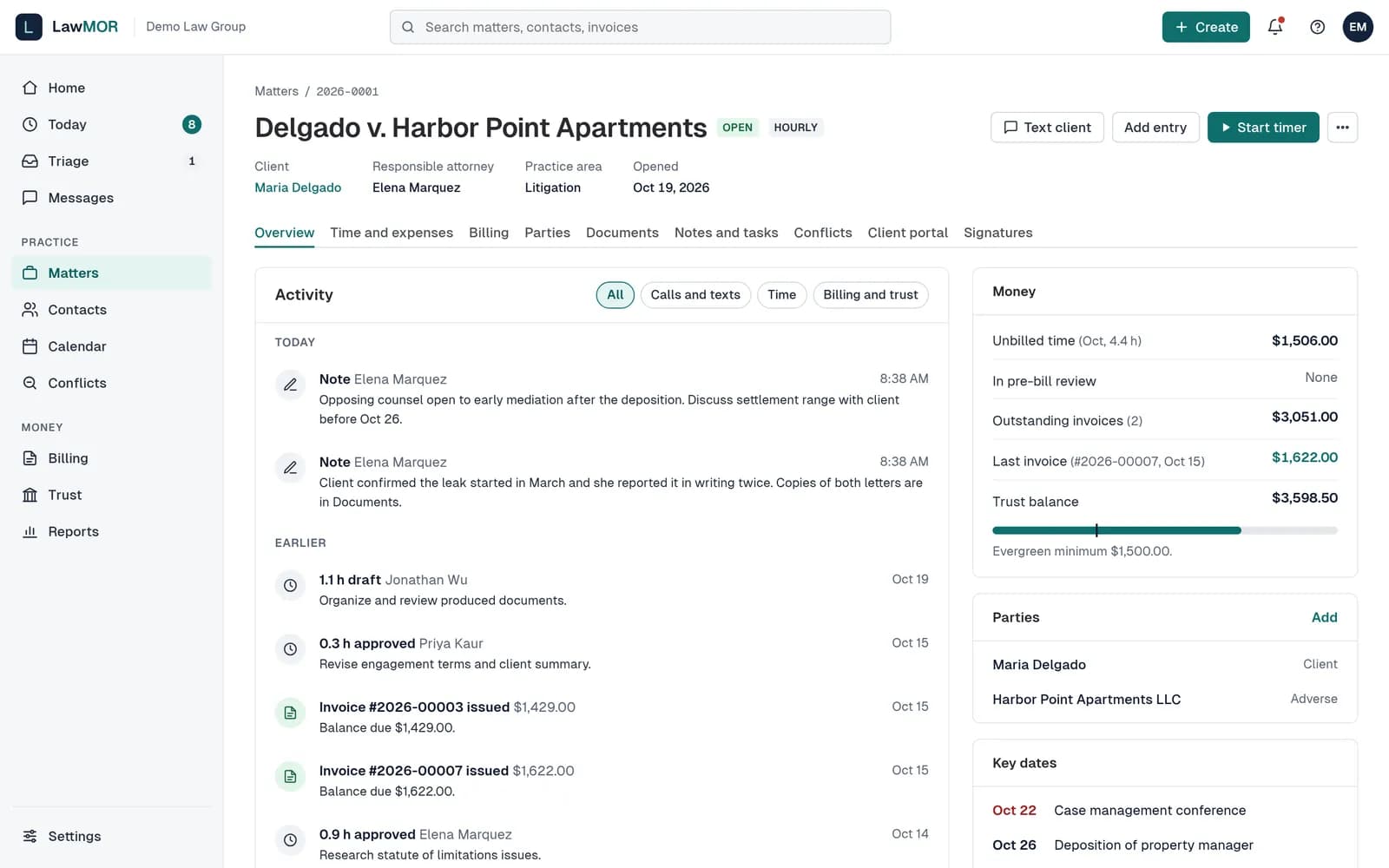Click the Text client button
The width and height of the screenshot is (1389, 868).
point(1047,128)
